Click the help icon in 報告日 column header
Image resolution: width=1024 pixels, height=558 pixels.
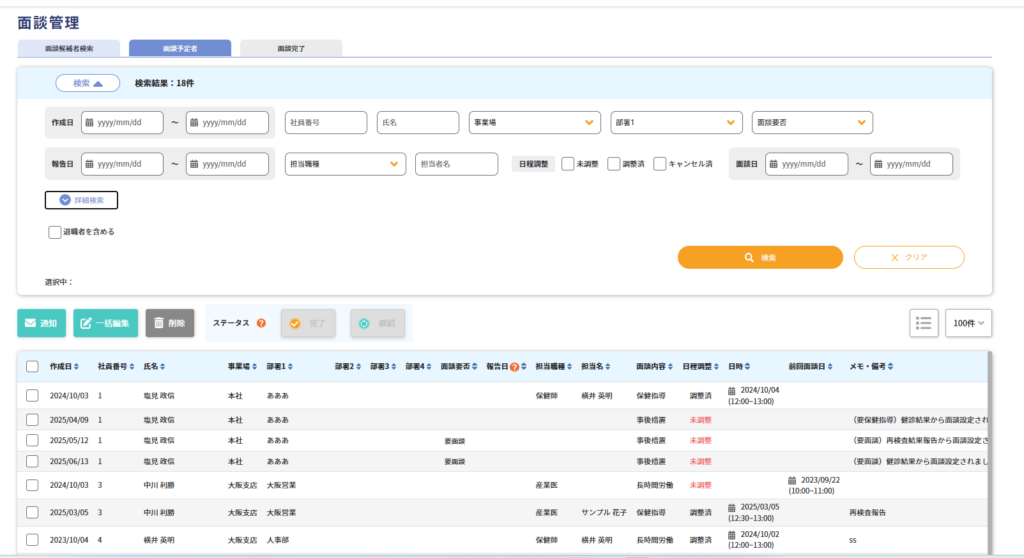tap(514, 367)
